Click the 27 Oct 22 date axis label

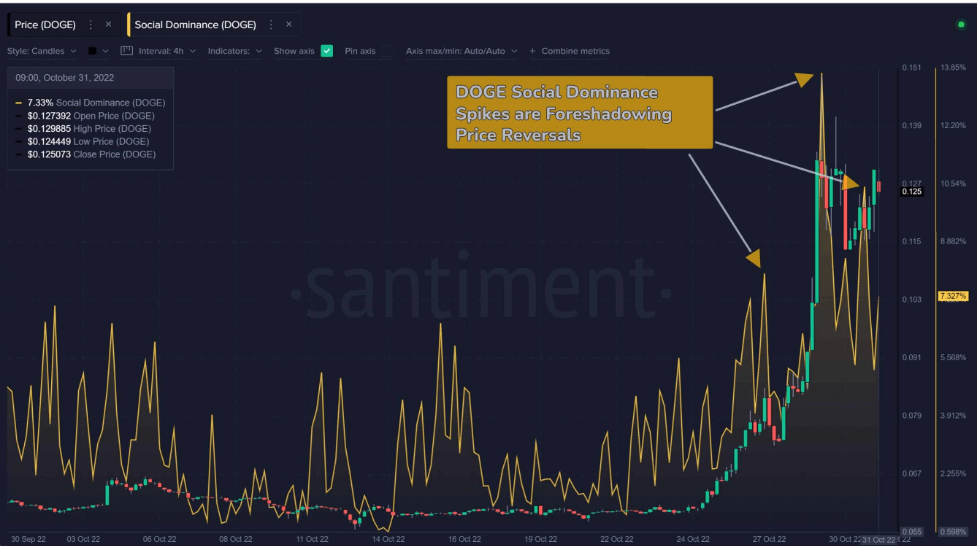coord(769,539)
